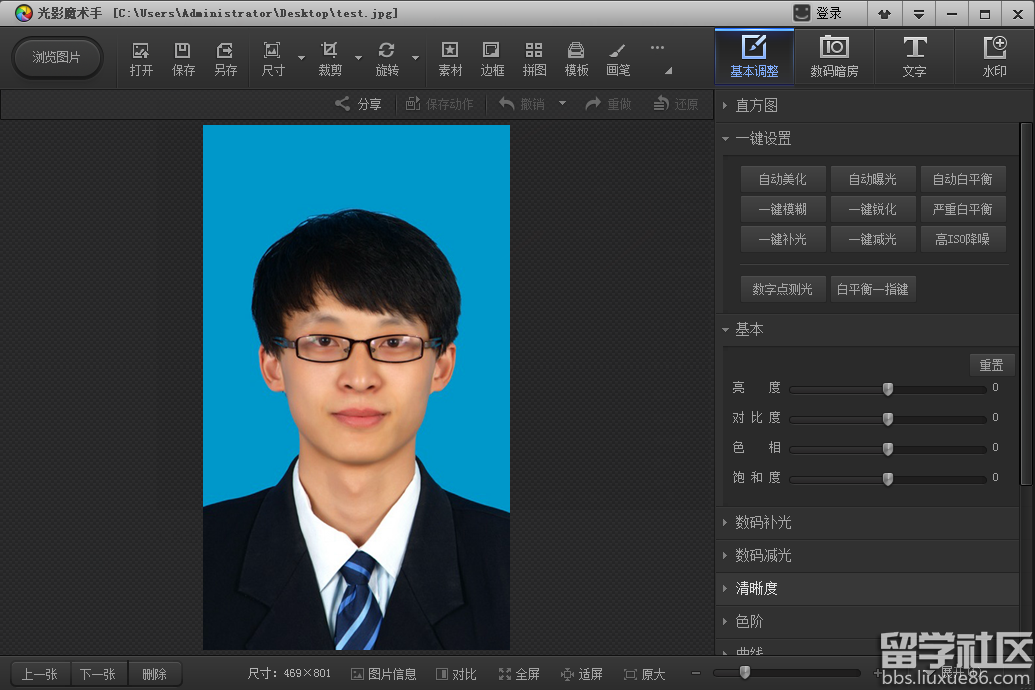Switch to 适屏 fit-screen view
The height and width of the screenshot is (690, 1035).
[583, 673]
